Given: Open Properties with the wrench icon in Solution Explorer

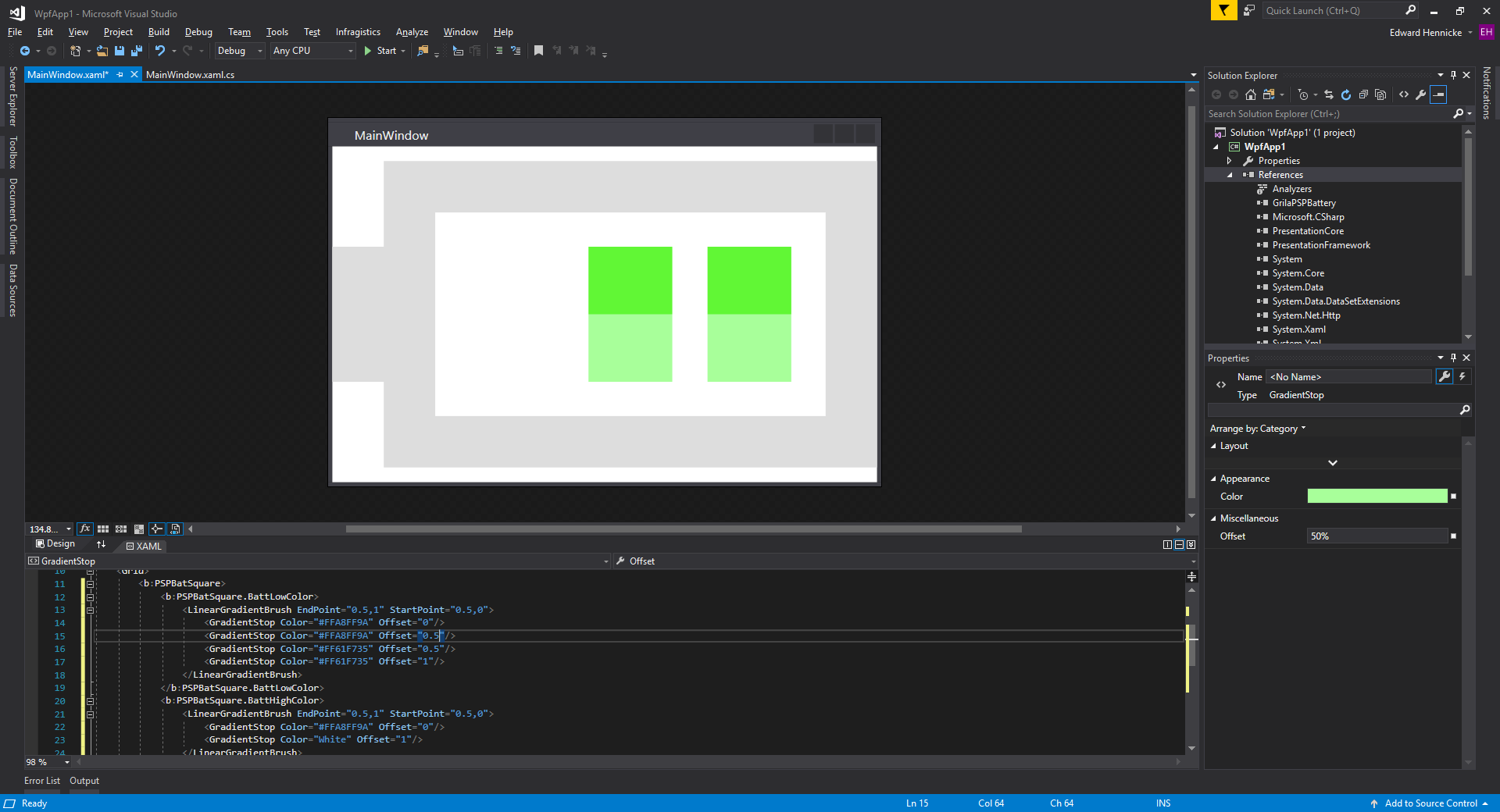Looking at the screenshot, I should [1421, 94].
